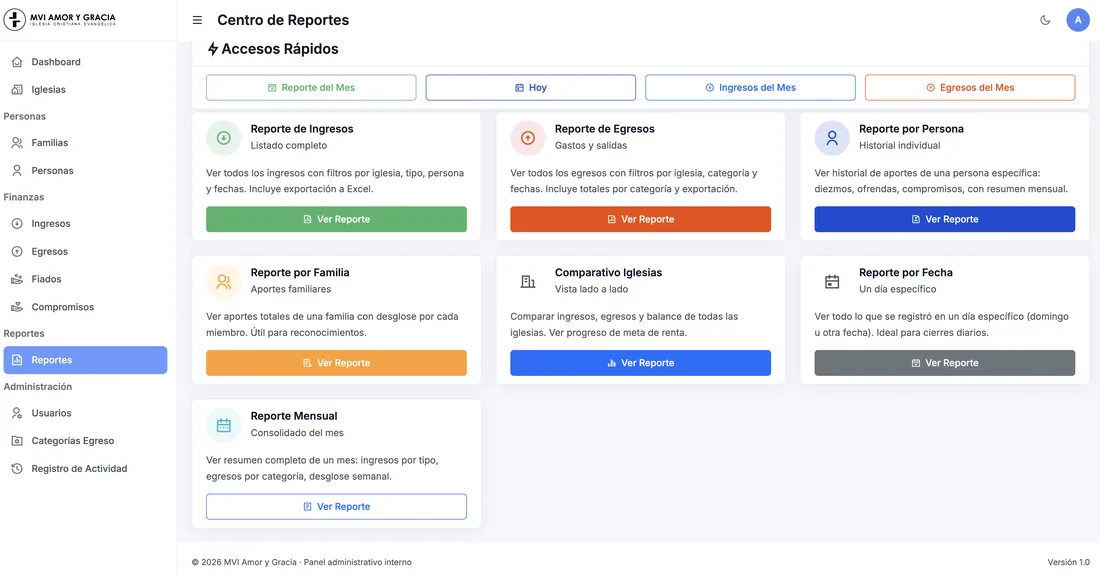Image resolution: width=1100 pixels, height=576 pixels.
Task: Click the Administración section label in sidebar
Action: point(38,387)
